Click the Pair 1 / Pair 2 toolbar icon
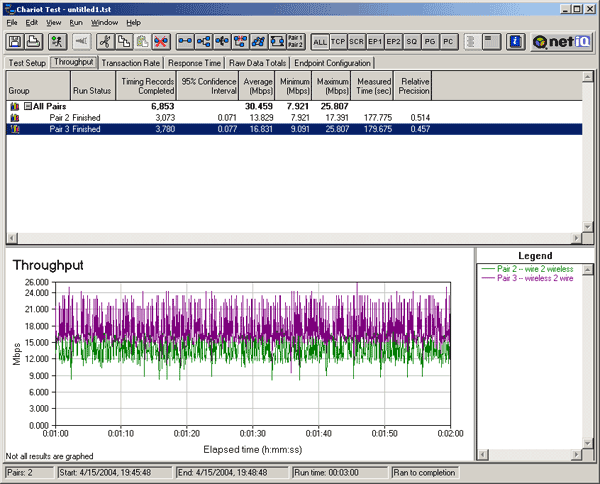This screenshot has width=600, height=484. (295, 42)
